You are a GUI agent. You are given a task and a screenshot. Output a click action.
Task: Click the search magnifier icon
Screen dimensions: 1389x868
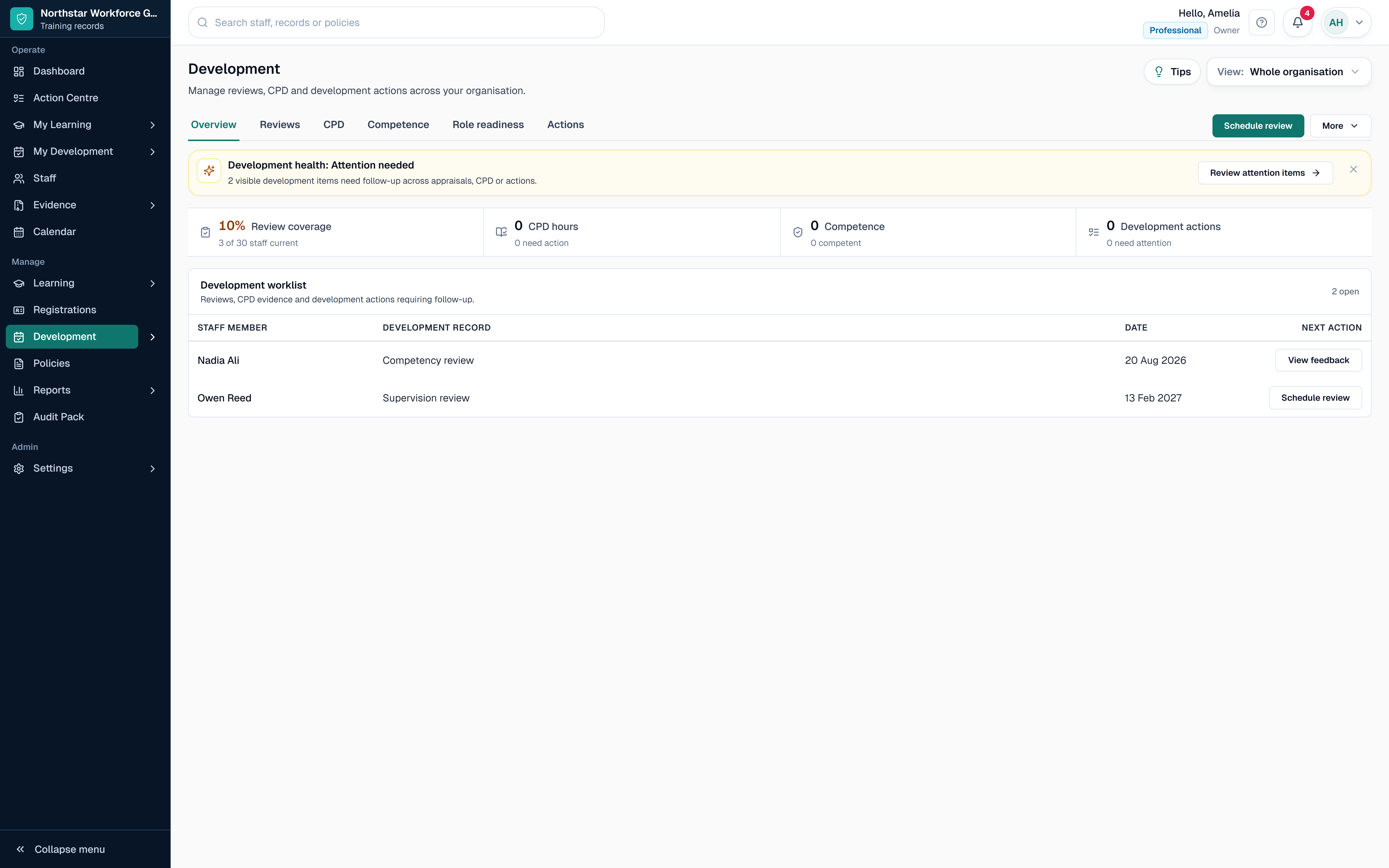(x=203, y=22)
